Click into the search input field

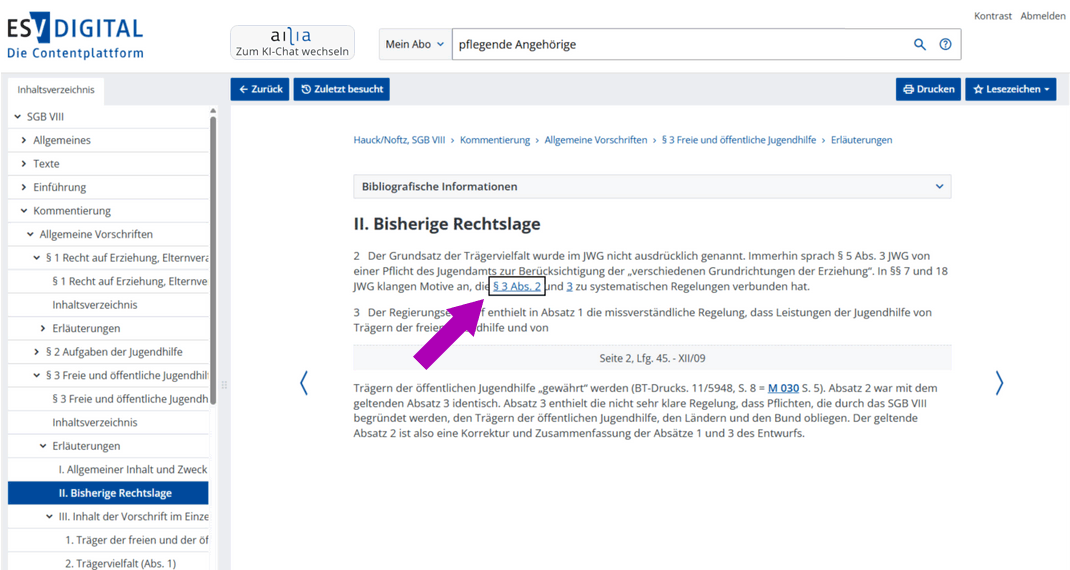pos(680,44)
